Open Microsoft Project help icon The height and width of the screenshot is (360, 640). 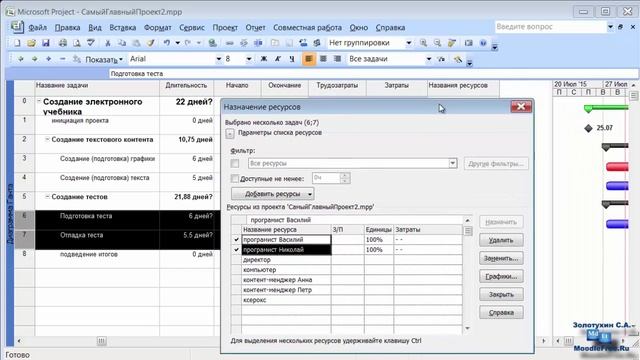click(483, 43)
